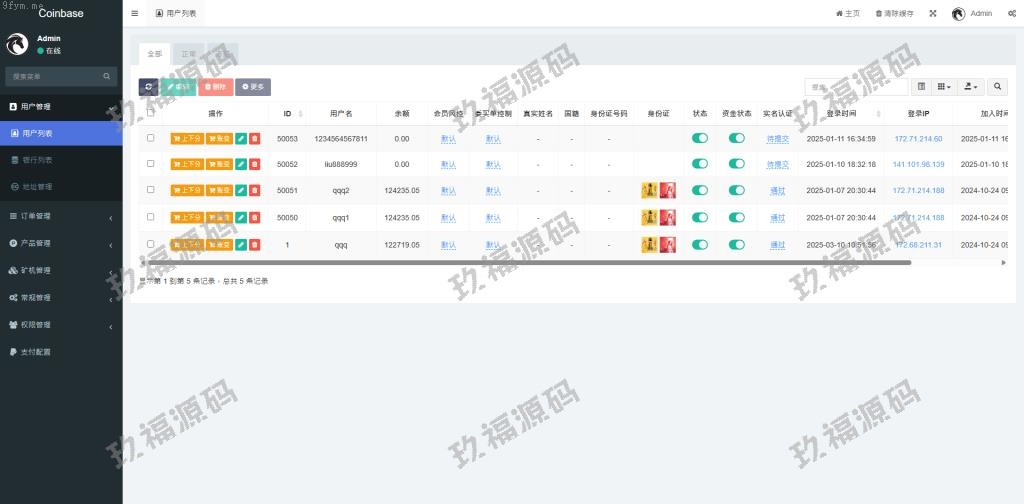The width and height of the screenshot is (1024, 504).
Task: Toggle the 状态 switch for user 50053
Action: [700, 138]
